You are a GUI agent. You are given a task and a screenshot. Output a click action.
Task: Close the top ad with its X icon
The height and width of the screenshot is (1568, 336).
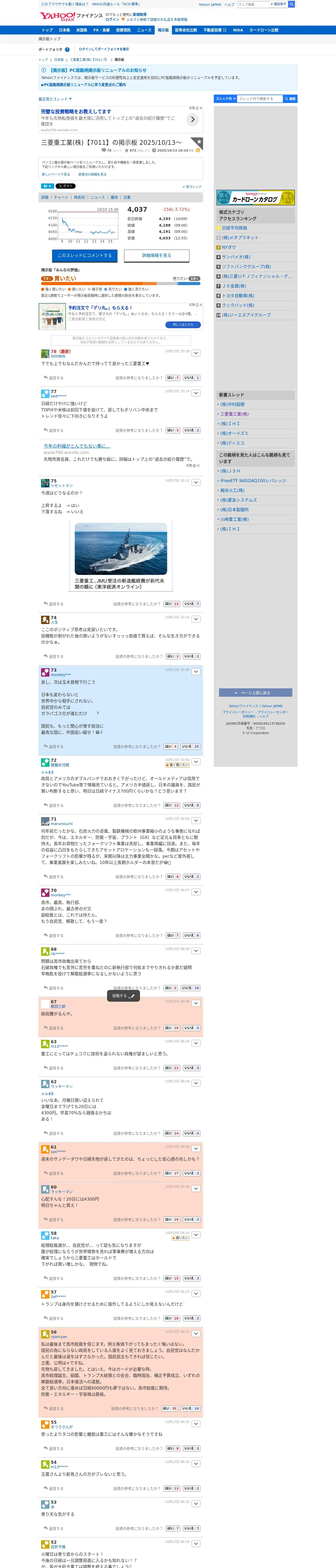[201, 108]
